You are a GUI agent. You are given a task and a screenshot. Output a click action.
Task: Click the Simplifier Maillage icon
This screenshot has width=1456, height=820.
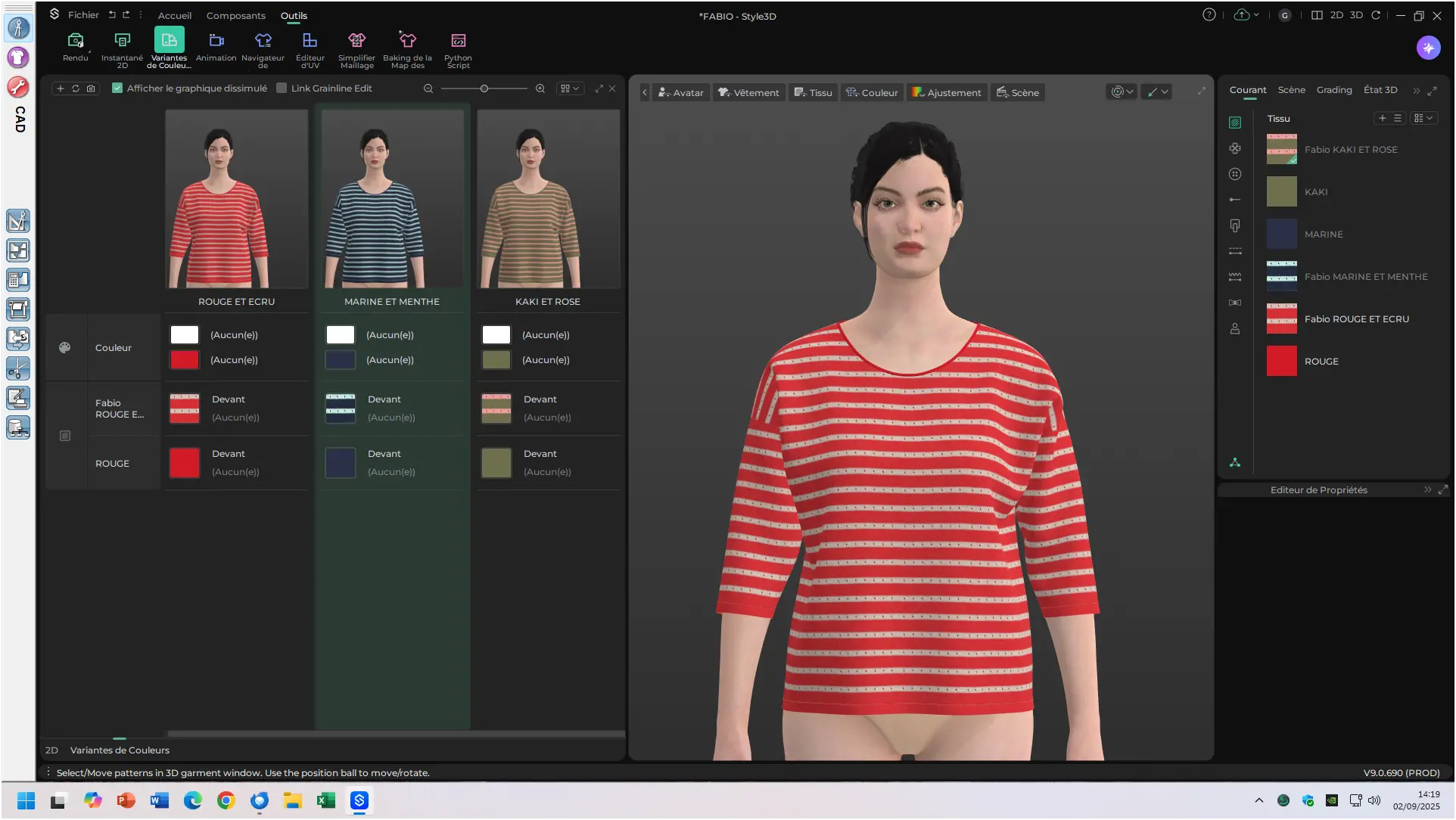(x=356, y=41)
